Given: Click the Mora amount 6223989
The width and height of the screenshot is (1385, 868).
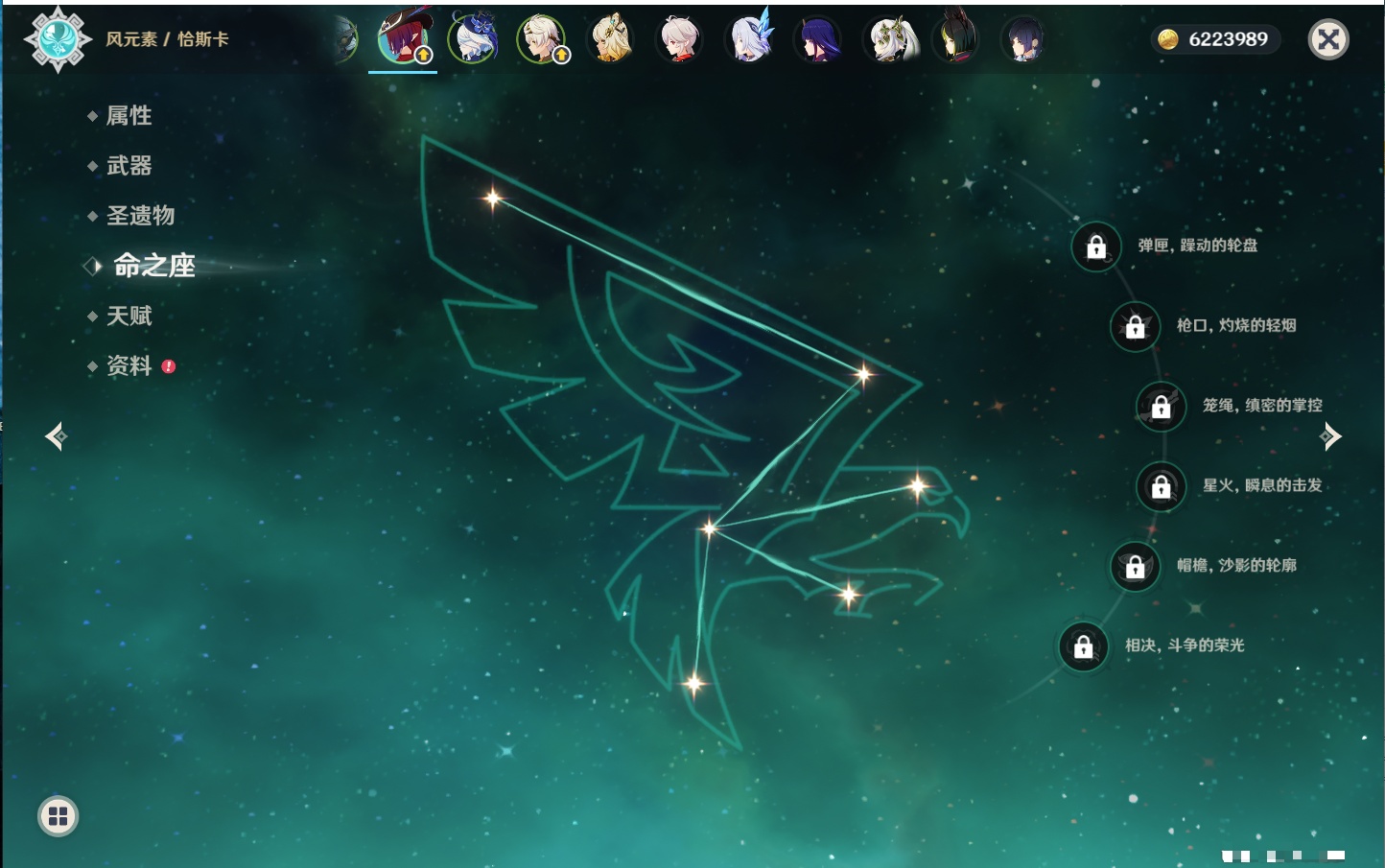Looking at the screenshot, I should click(1228, 39).
